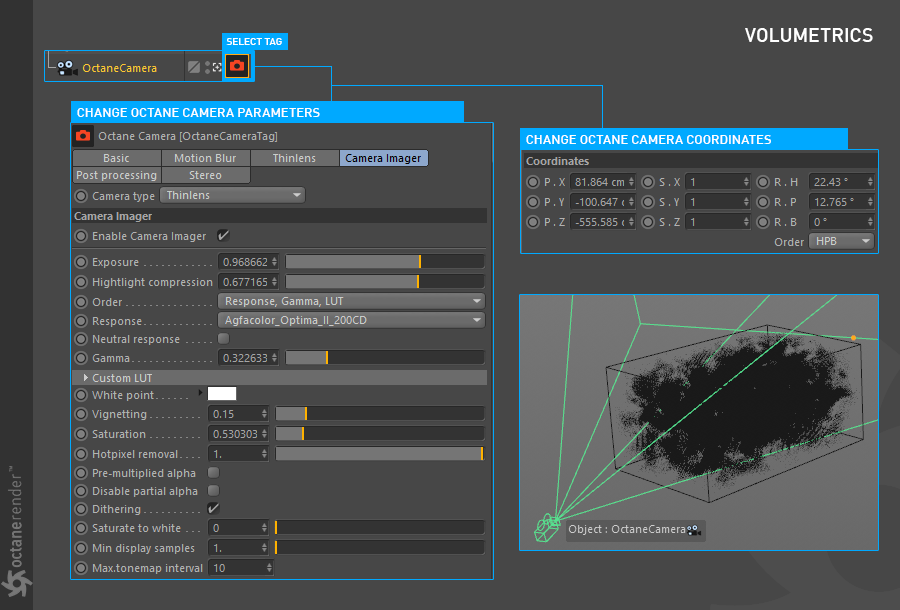Expand the White point arrow
Screen dimensions: 900x610
click(200, 393)
